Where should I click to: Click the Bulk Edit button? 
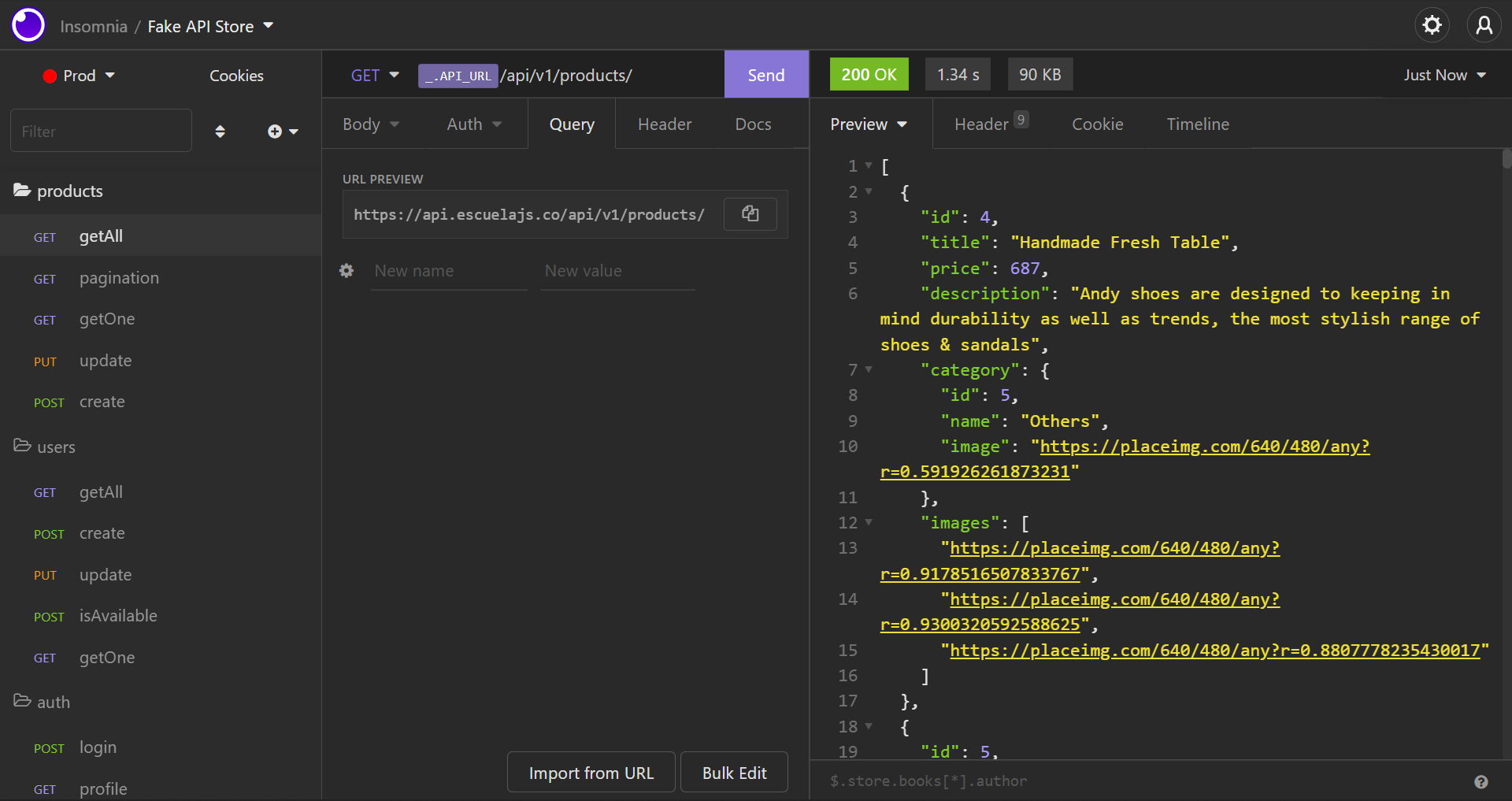tap(734, 773)
